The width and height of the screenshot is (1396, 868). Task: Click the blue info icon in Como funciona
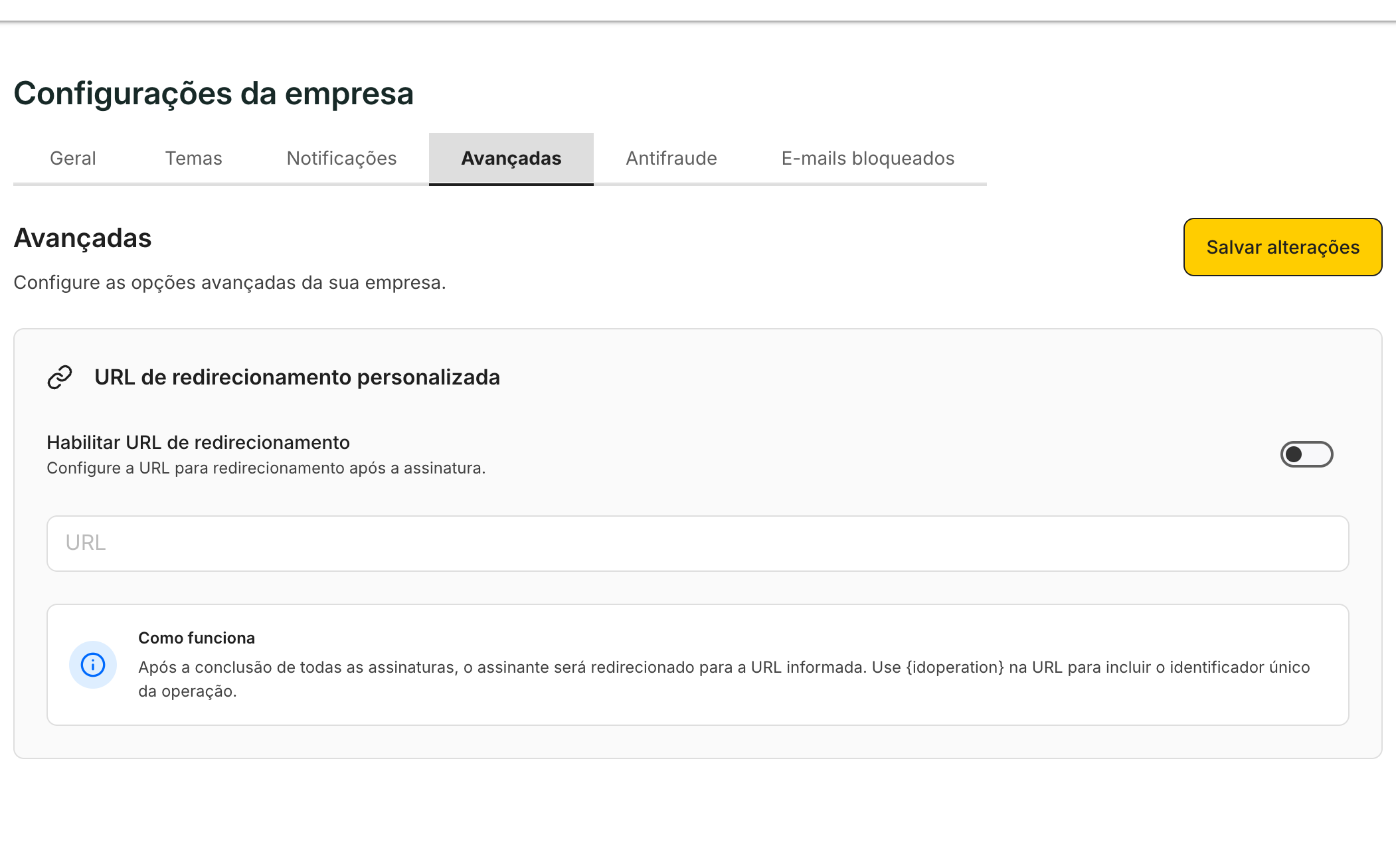pos(93,664)
